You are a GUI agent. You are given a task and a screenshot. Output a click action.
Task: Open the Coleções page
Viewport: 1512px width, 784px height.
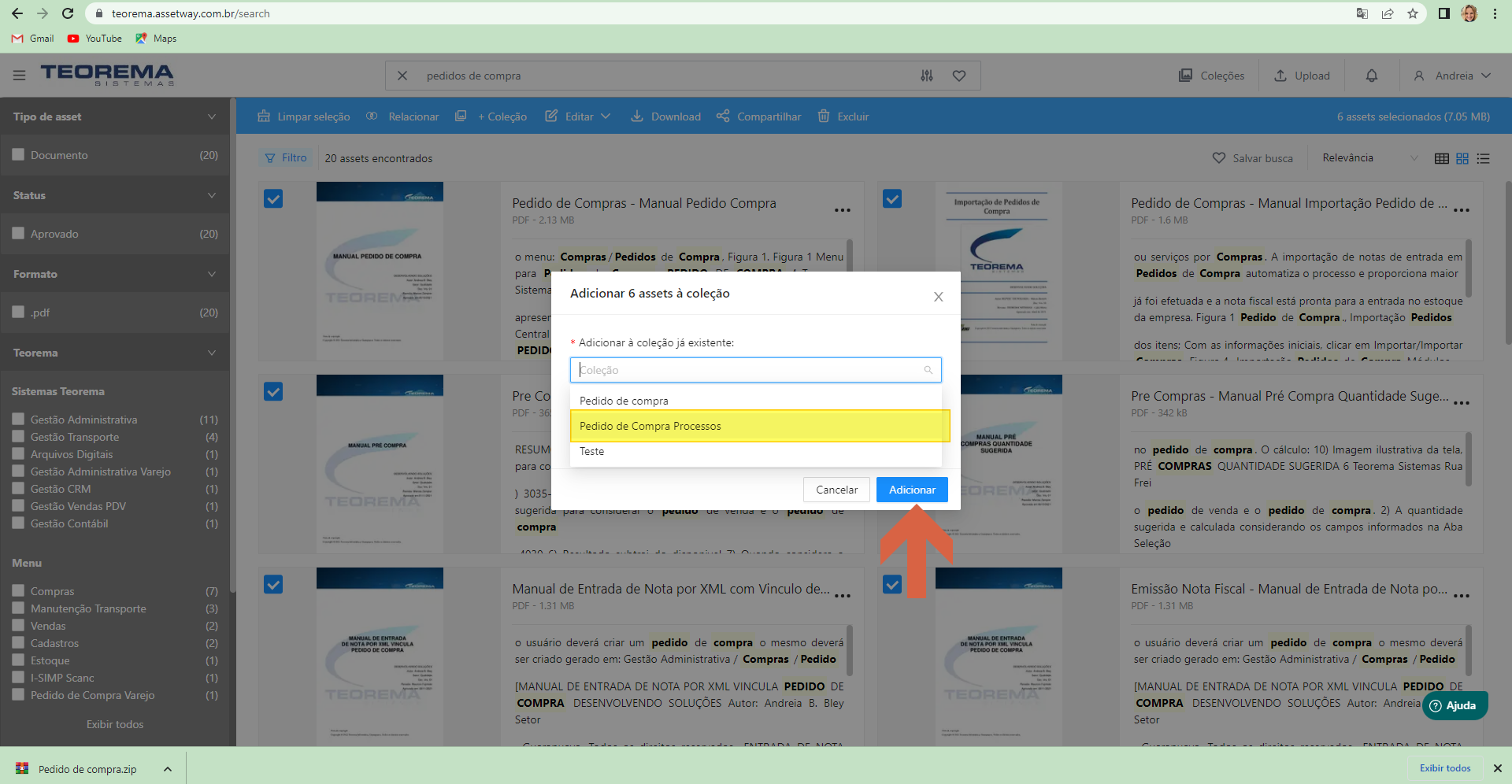(x=1211, y=76)
